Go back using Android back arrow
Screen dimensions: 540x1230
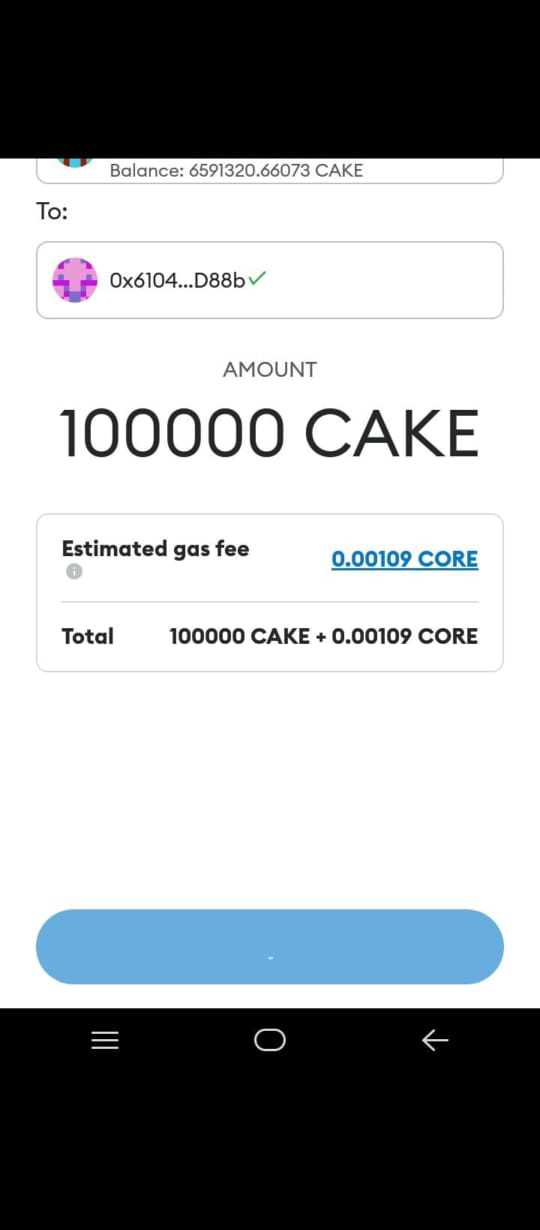(x=435, y=1041)
